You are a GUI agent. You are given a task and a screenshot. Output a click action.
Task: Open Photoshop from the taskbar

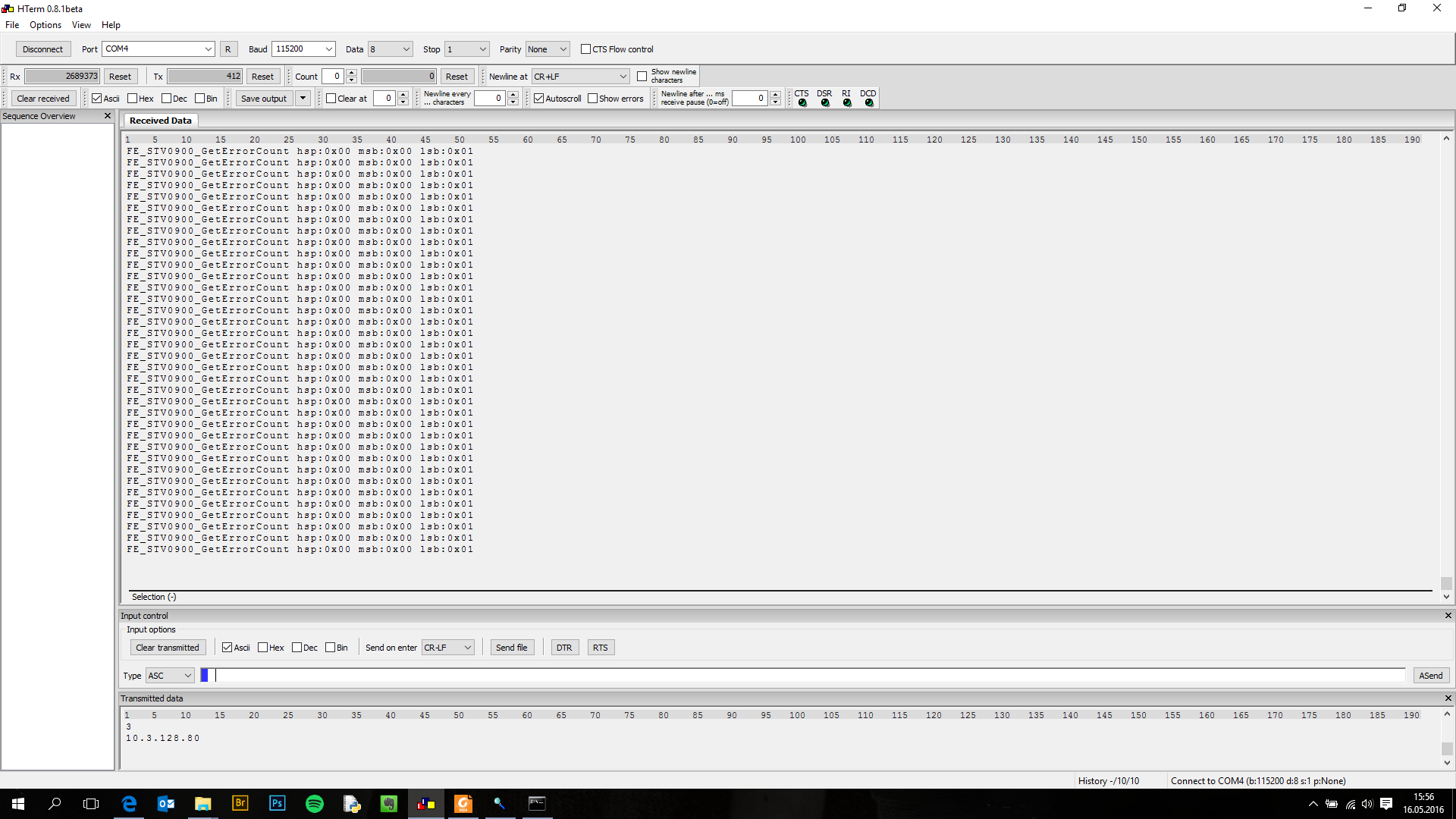pos(277,804)
